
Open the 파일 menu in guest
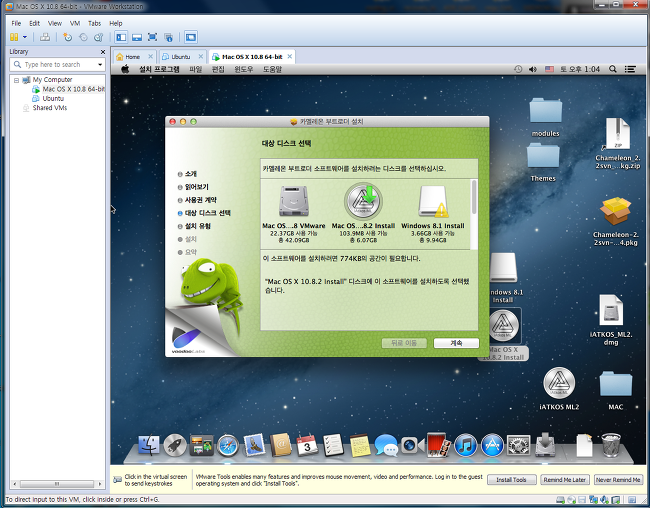(196, 69)
